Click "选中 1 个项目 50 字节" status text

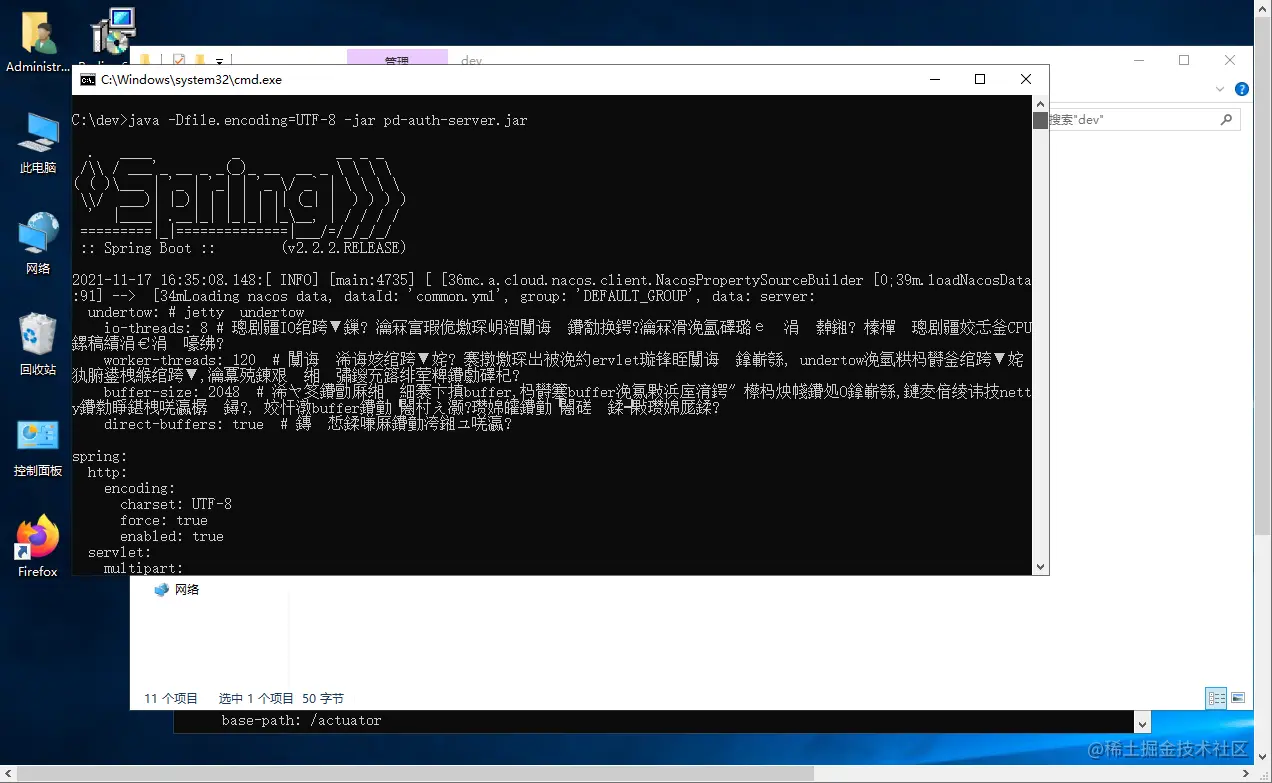[281, 699]
